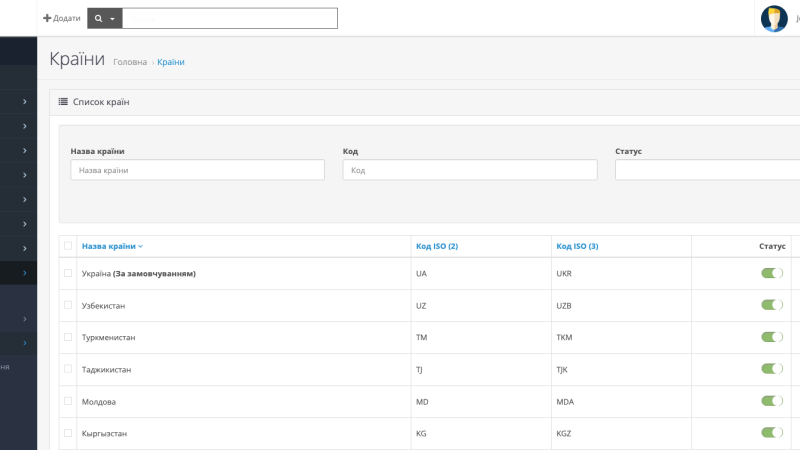Sort by Назва країни column header
Viewport: 800px width, 450px height.
pyautogui.click(x=112, y=246)
